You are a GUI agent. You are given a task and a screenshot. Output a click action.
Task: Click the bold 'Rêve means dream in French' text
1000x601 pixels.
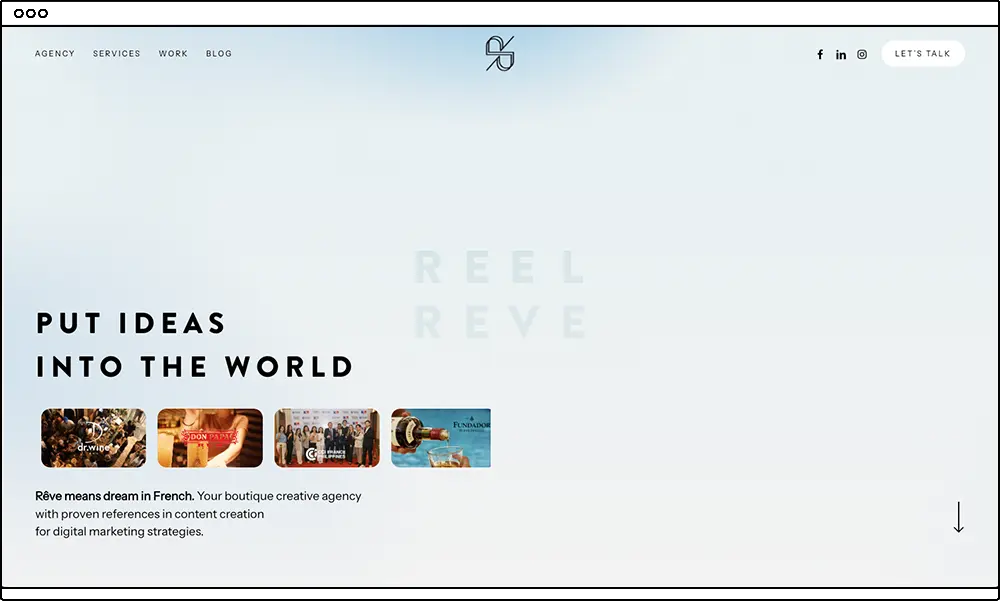pos(114,496)
